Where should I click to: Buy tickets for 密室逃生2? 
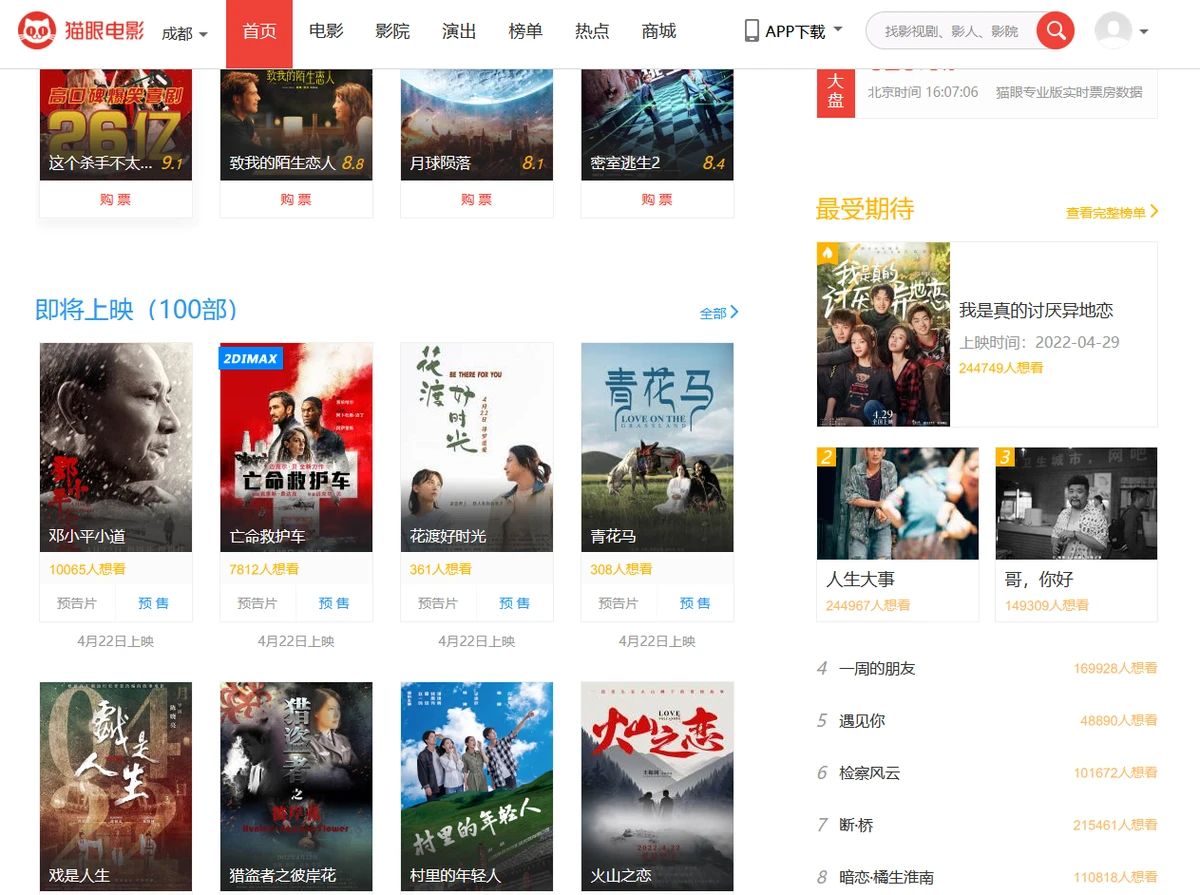point(657,199)
